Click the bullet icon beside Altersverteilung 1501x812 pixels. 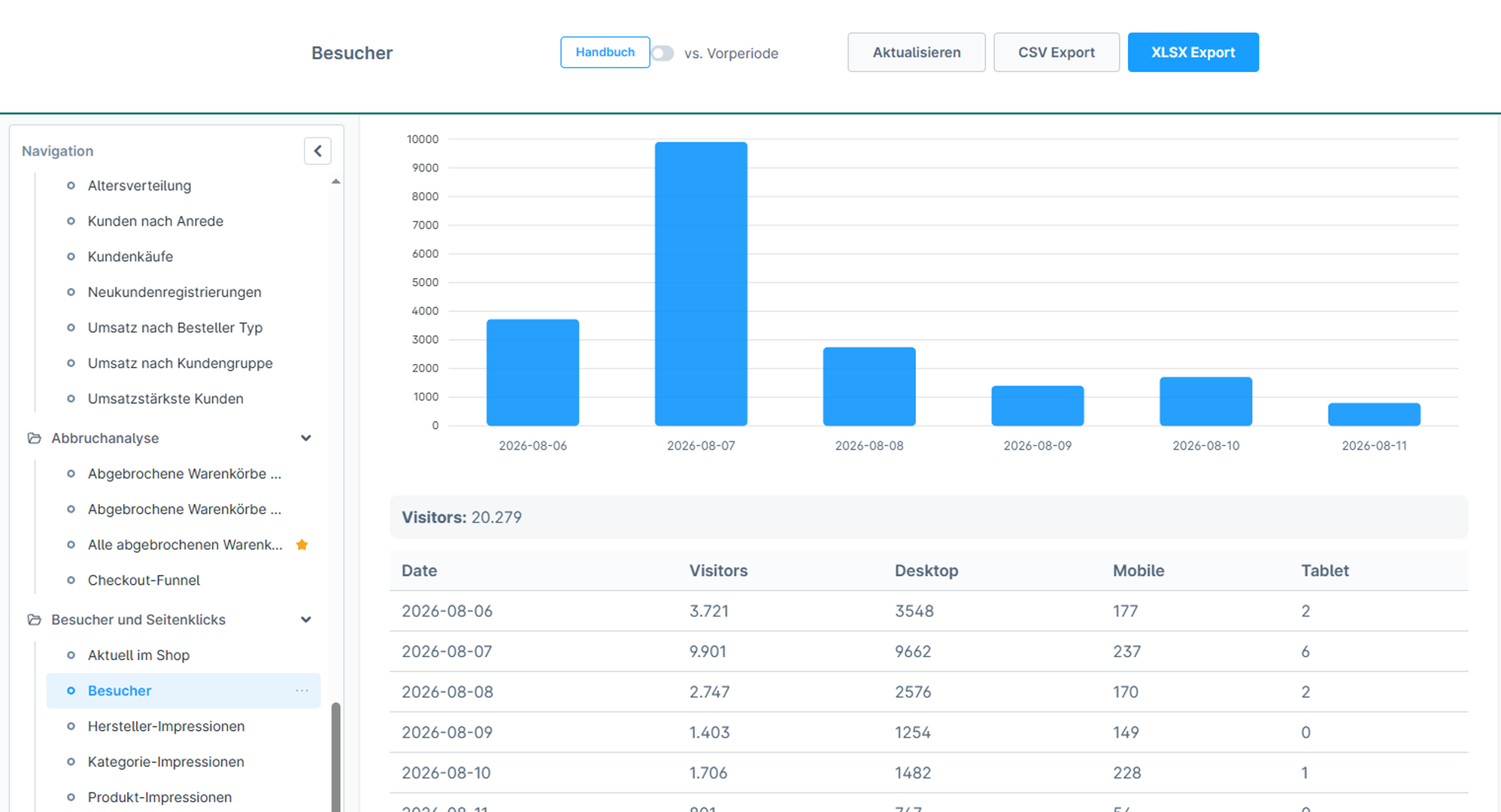(71, 185)
